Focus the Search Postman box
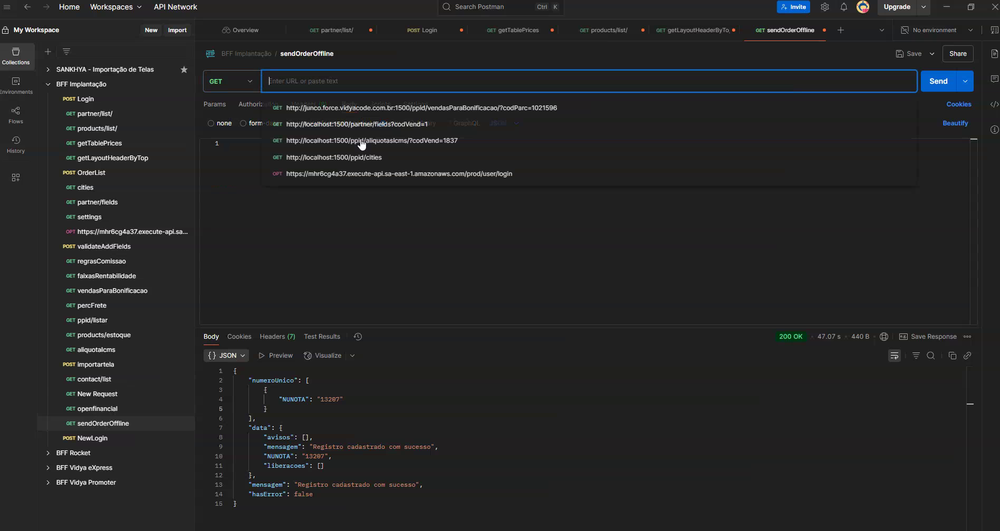The height and width of the screenshot is (531, 1000). (x=501, y=7)
